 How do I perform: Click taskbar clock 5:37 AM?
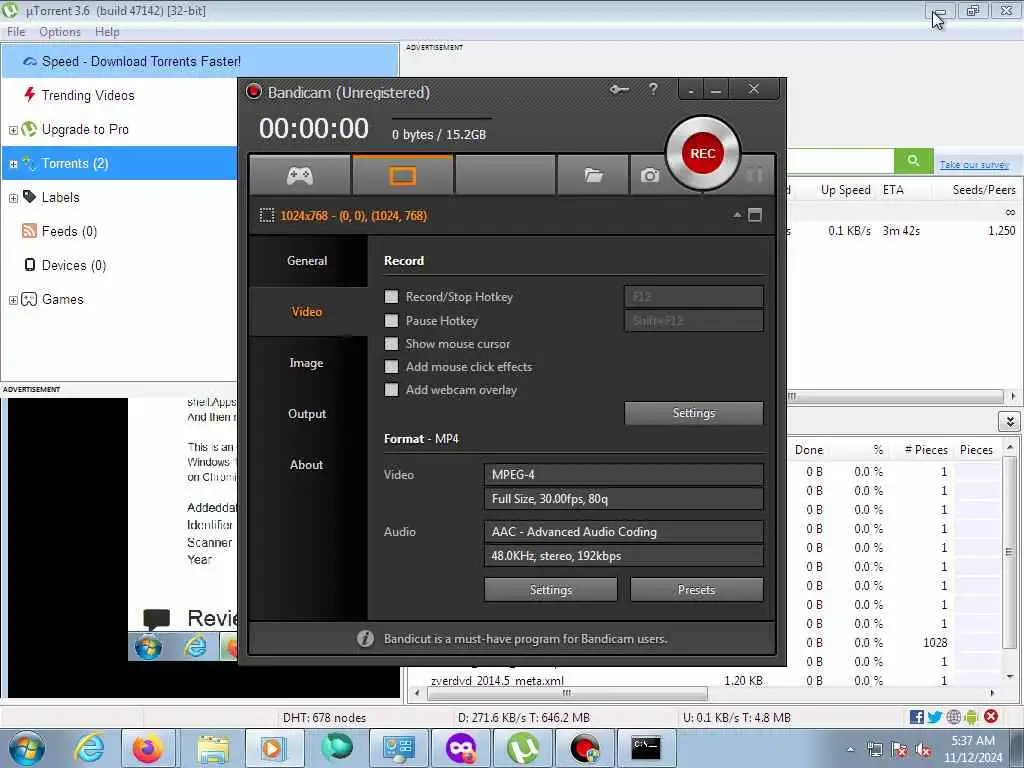pos(972,741)
